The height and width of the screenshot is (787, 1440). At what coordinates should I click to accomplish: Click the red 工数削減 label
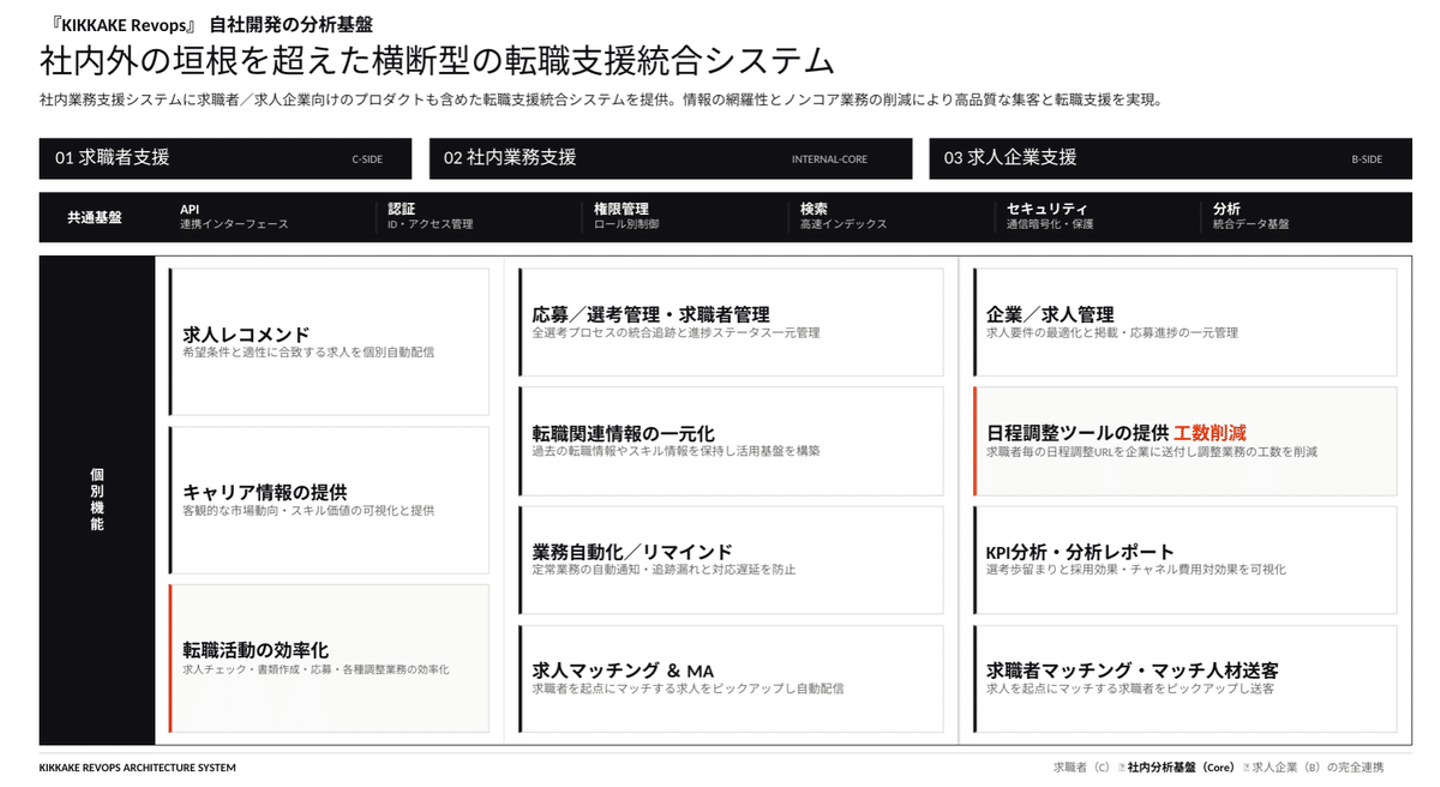pos(1210,434)
